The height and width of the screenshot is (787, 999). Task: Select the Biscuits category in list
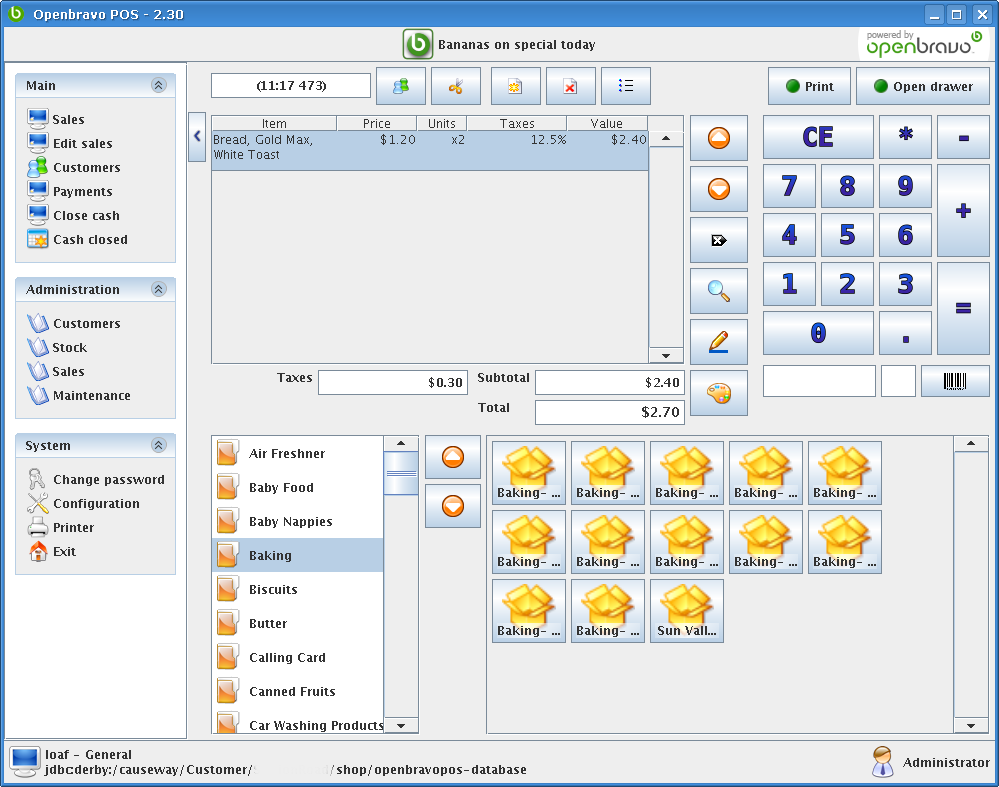pyautogui.click(x=273, y=590)
